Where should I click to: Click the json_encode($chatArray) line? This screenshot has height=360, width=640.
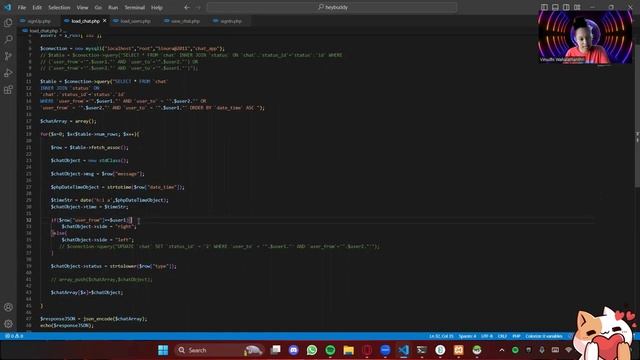(x=93, y=319)
